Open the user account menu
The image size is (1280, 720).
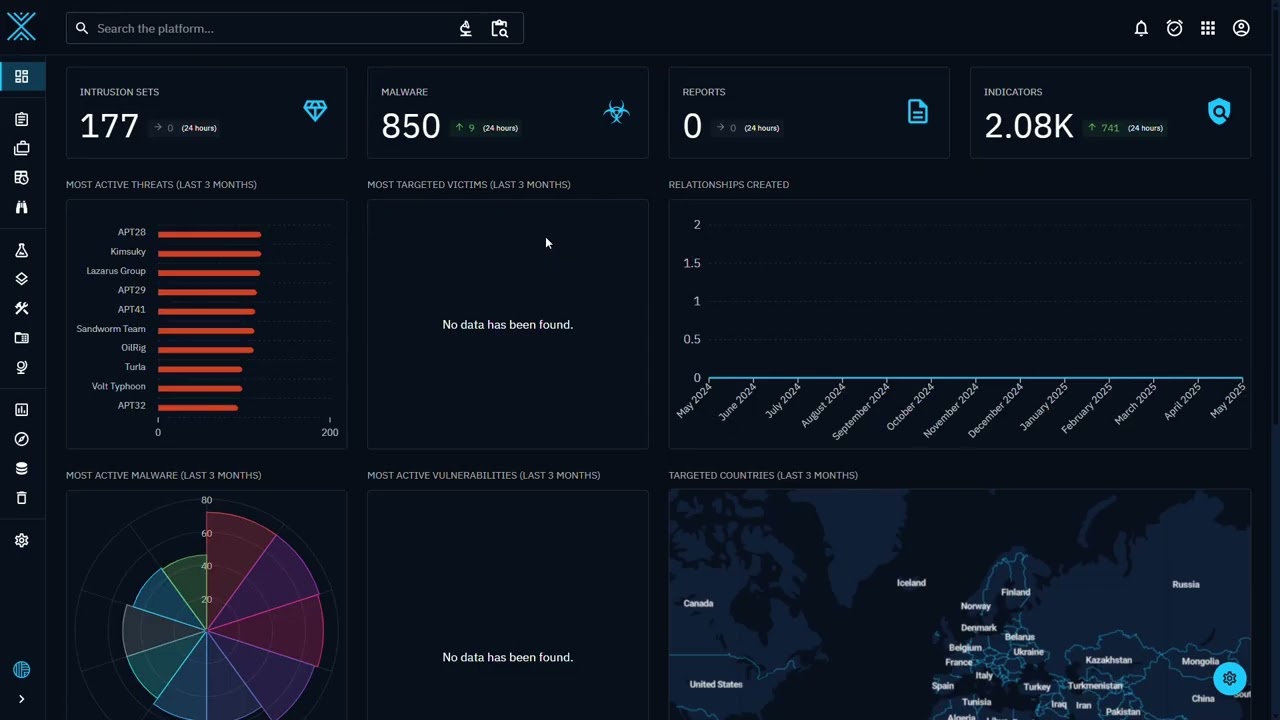(1241, 28)
